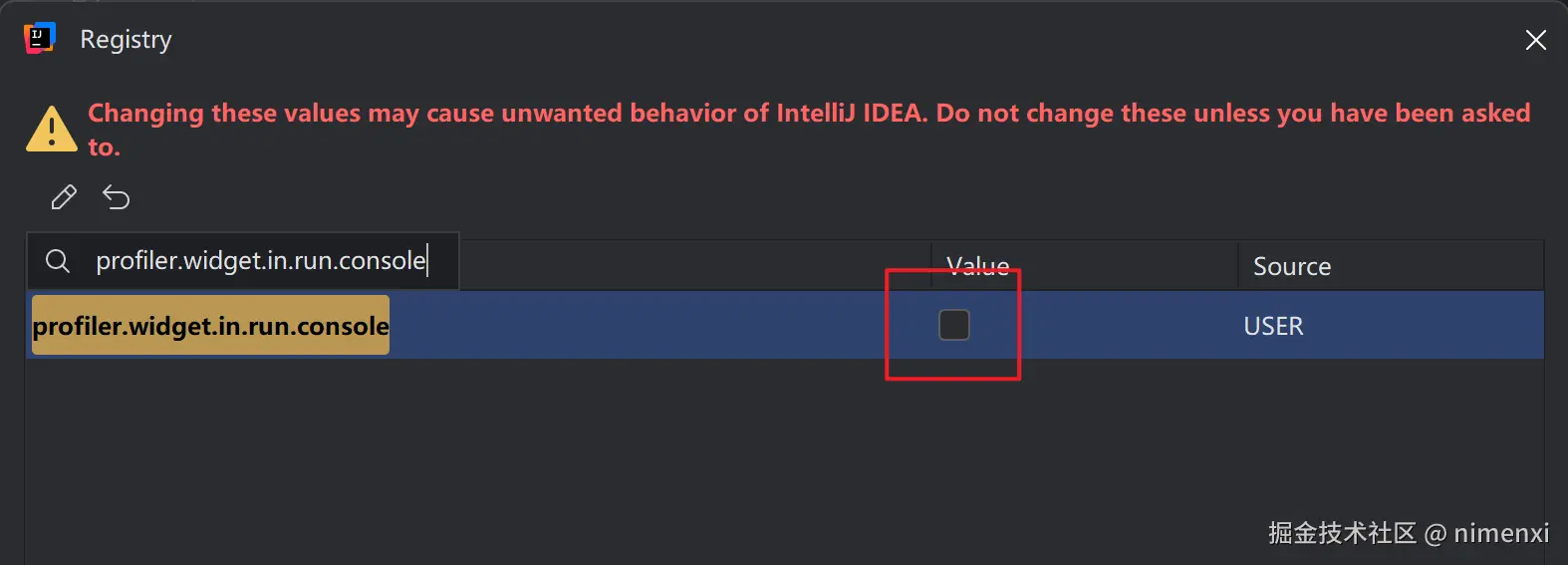The height and width of the screenshot is (565, 1568).
Task: Click the pencil edit icon
Action: pos(64,197)
